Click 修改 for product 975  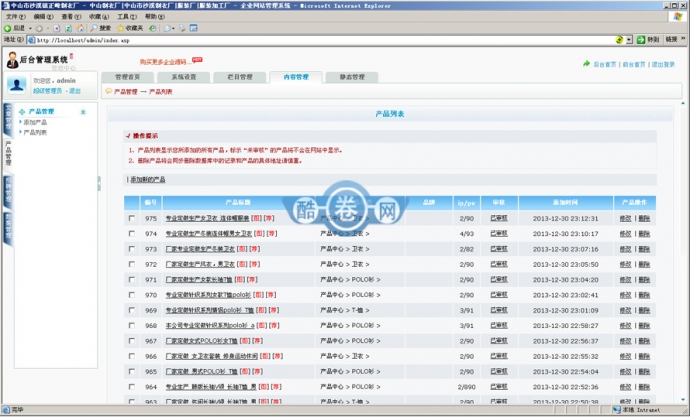tap(625, 218)
